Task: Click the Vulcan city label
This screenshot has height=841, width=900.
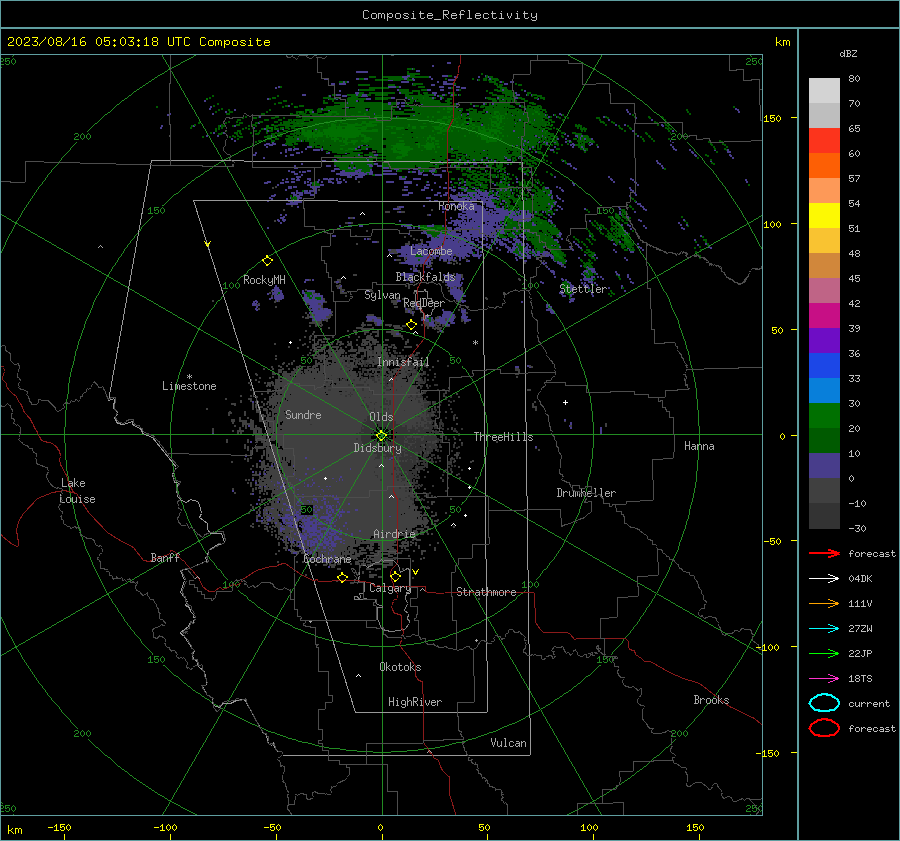Action: (x=509, y=743)
